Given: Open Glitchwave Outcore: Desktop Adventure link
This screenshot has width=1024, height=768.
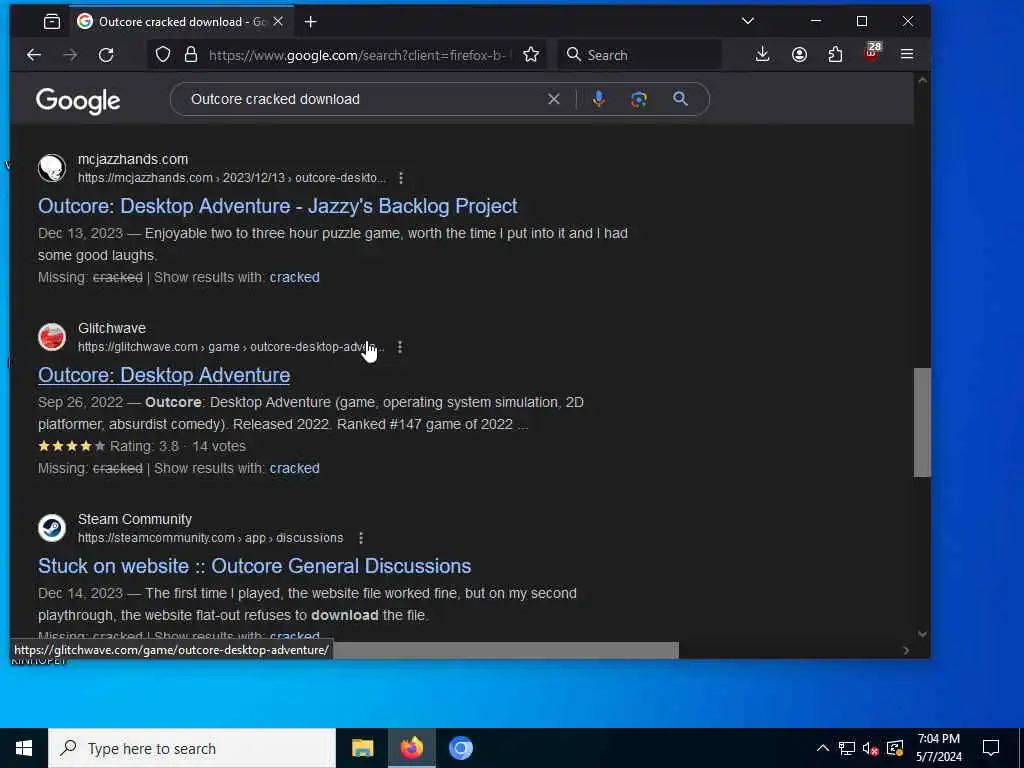Looking at the screenshot, I should [164, 375].
